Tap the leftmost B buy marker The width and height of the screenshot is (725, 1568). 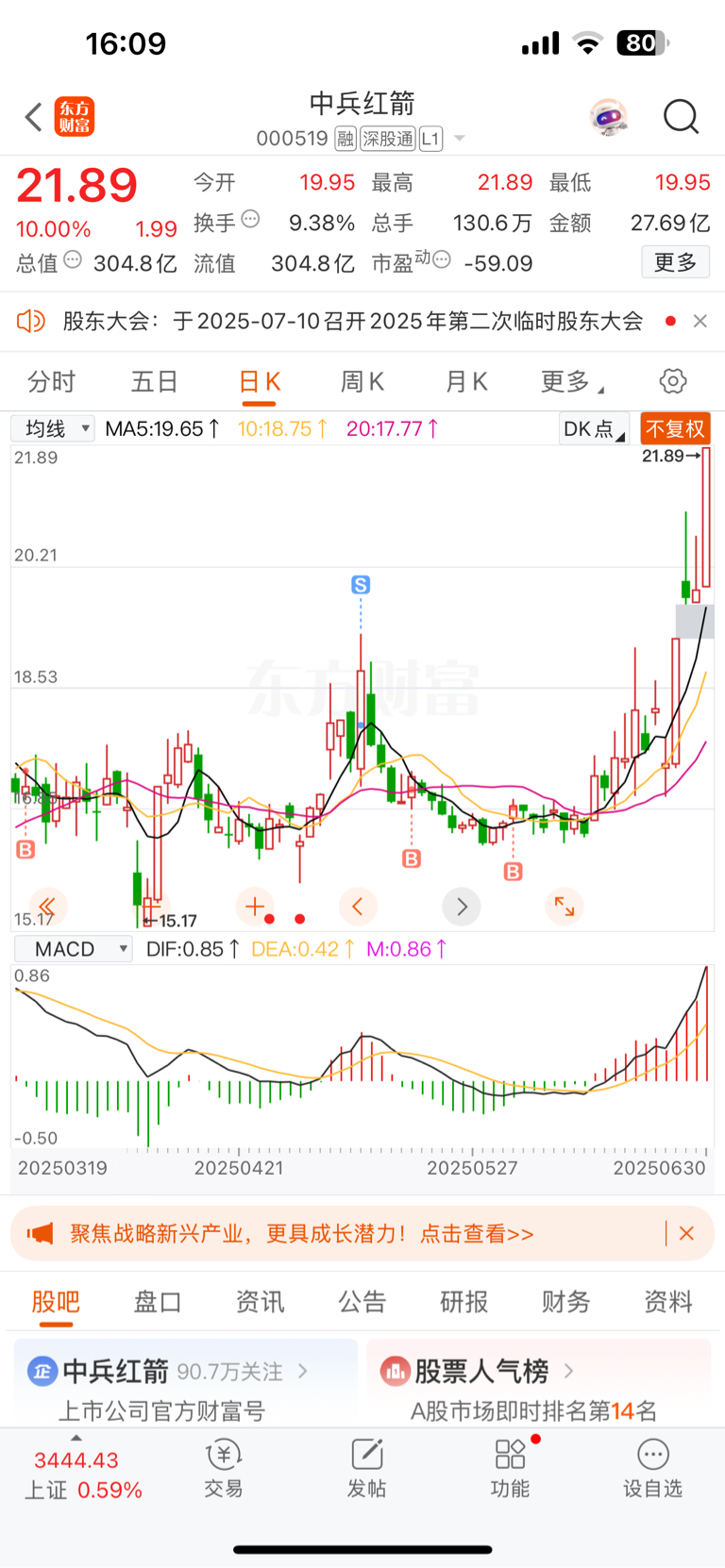click(x=25, y=849)
